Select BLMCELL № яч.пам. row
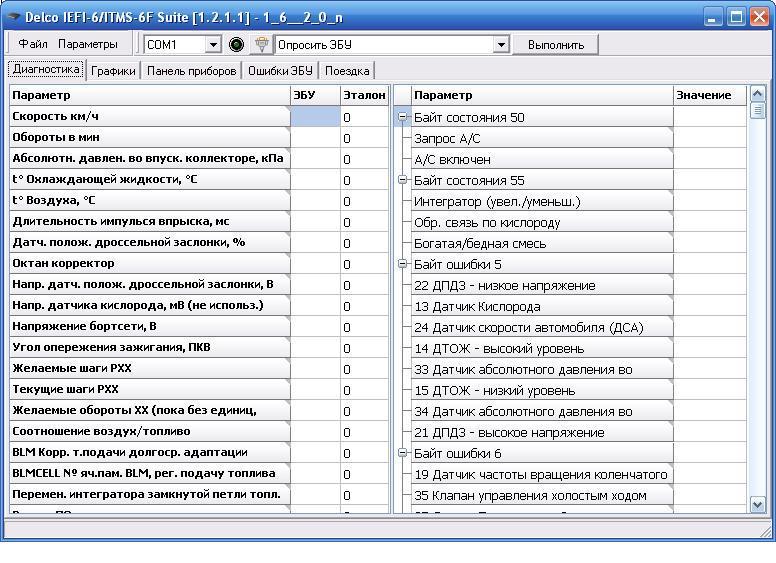 coord(149,474)
